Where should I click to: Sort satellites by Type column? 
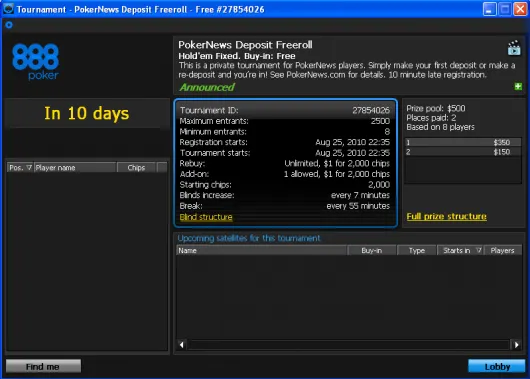tap(416, 251)
